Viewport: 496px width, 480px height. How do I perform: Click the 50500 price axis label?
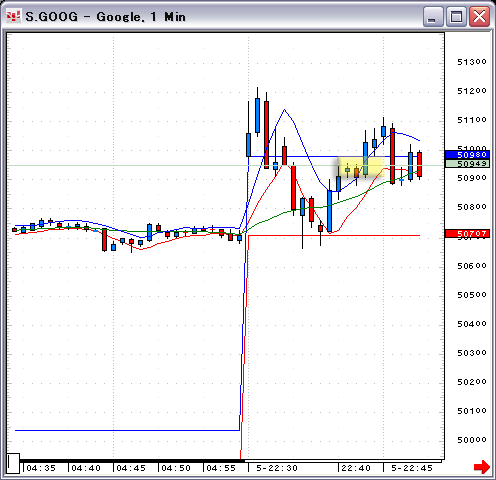coord(471,295)
